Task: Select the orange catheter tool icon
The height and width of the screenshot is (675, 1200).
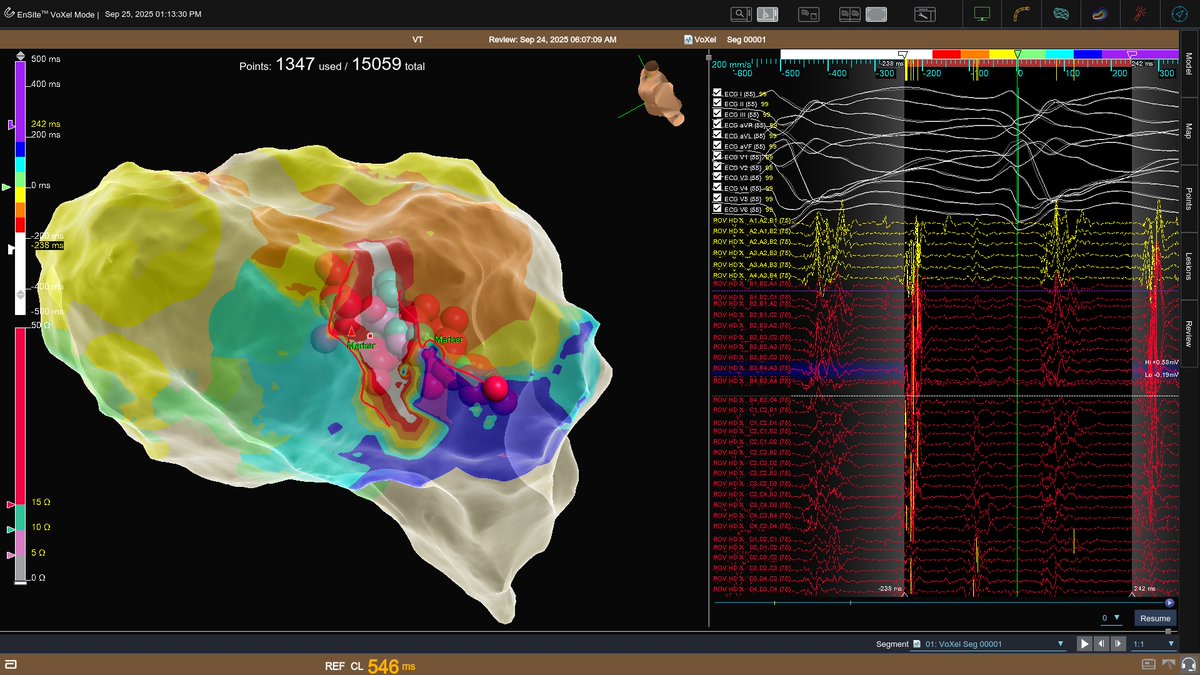Action: coord(1022,14)
